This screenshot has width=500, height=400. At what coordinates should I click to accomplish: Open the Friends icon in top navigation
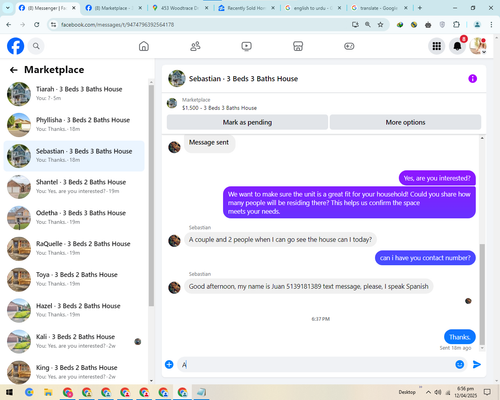(195, 46)
